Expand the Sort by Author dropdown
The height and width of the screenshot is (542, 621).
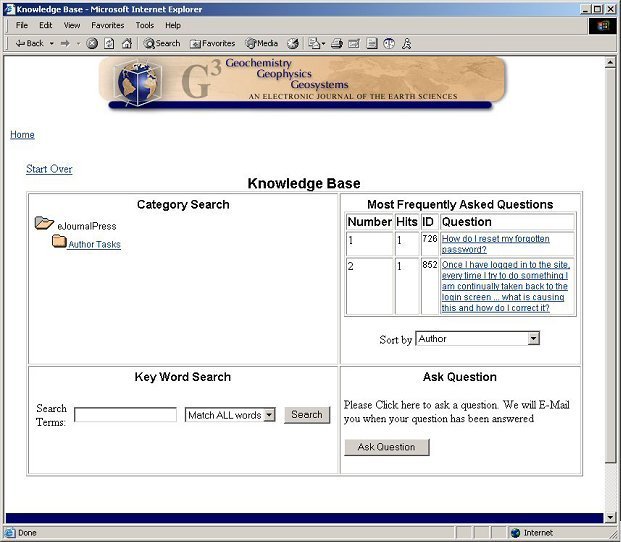pyautogui.click(x=532, y=339)
